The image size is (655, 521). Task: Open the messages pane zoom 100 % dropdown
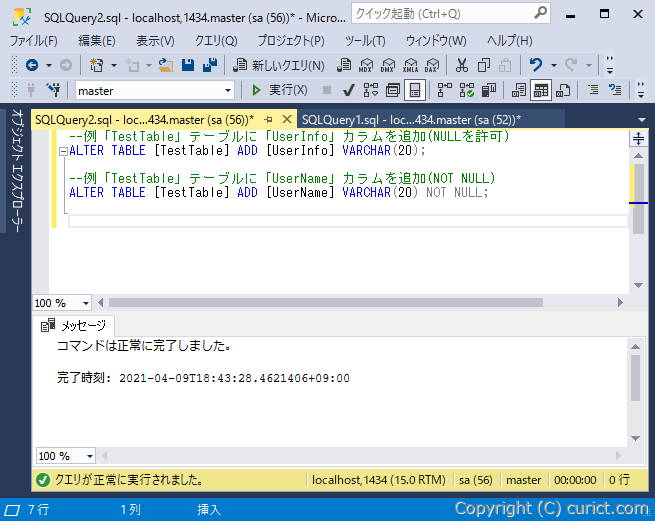pyautogui.click(x=90, y=456)
